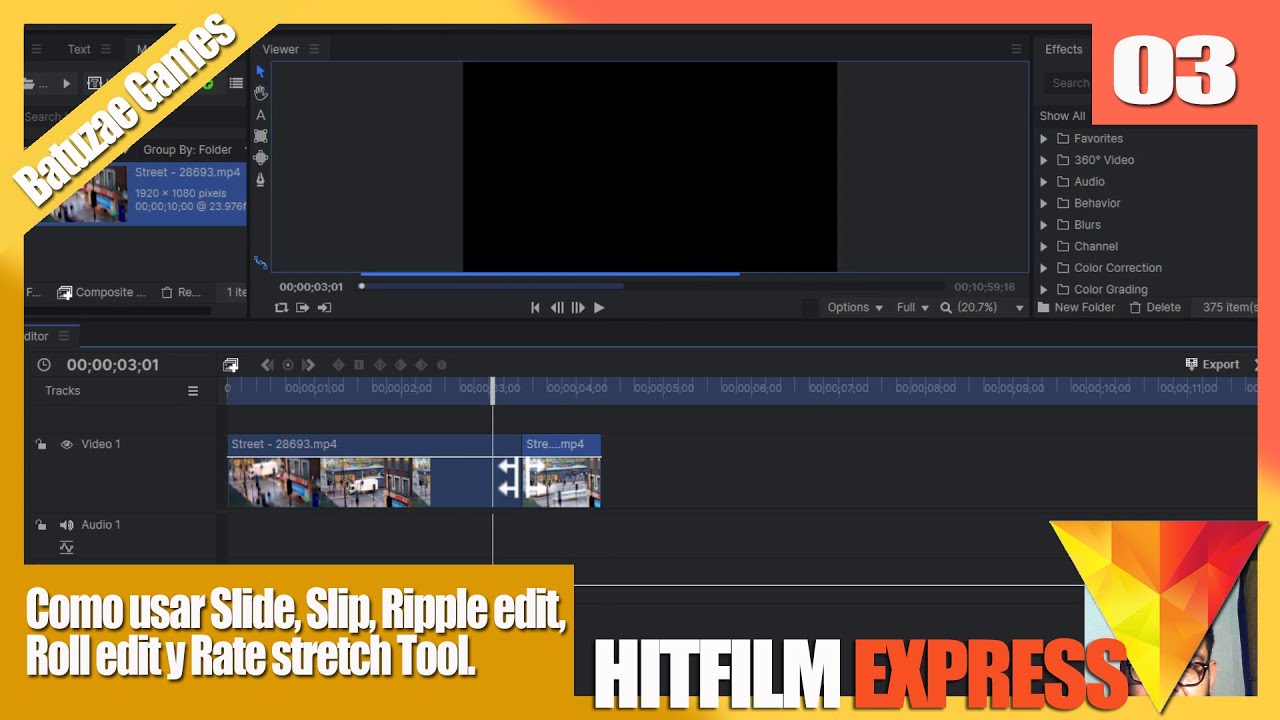Image resolution: width=1280 pixels, height=720 pixels.
Task: Select the Viewer tab
Action: tap(280, 49)
